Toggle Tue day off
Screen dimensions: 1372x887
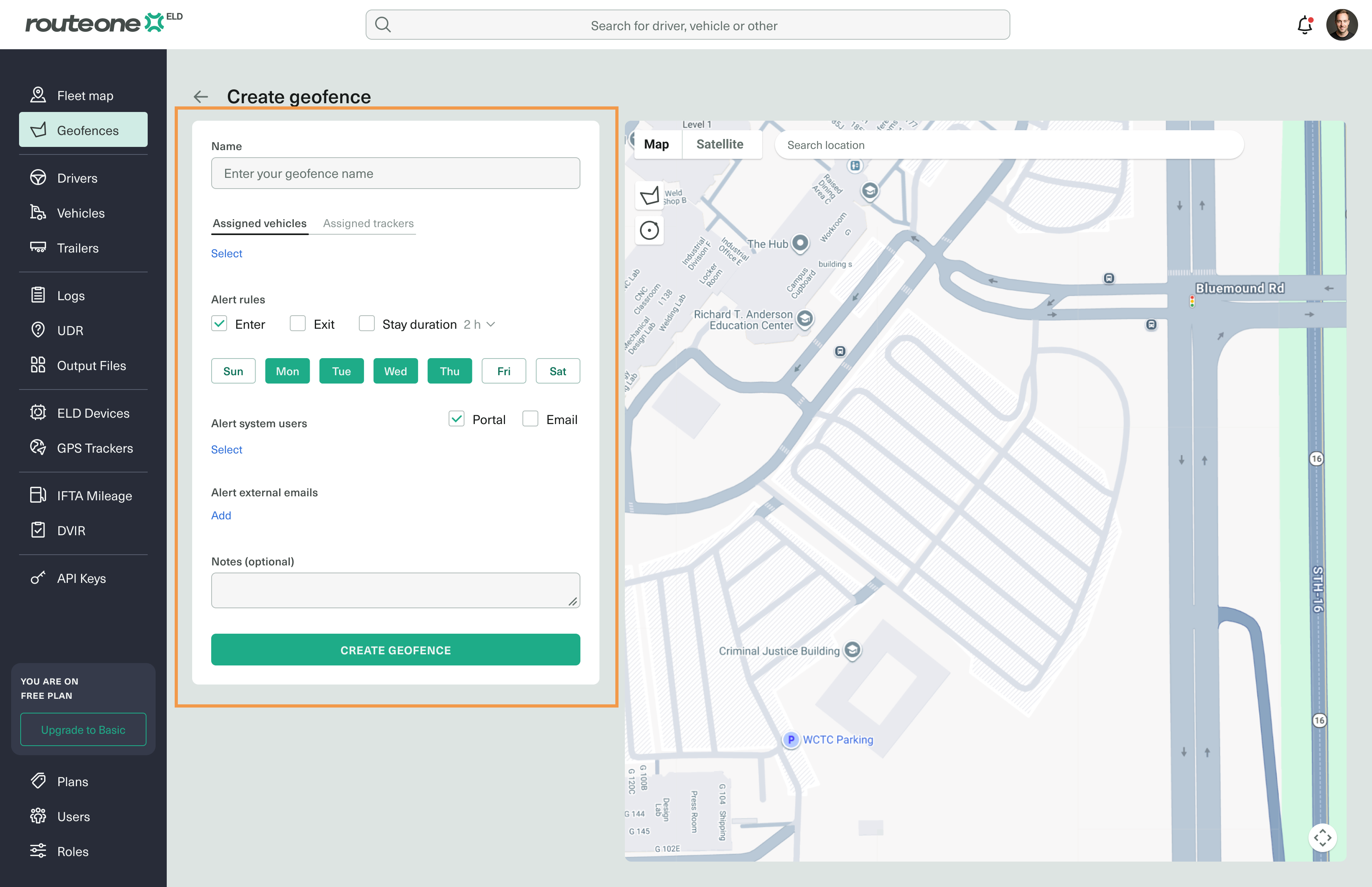tap(341, 371)
